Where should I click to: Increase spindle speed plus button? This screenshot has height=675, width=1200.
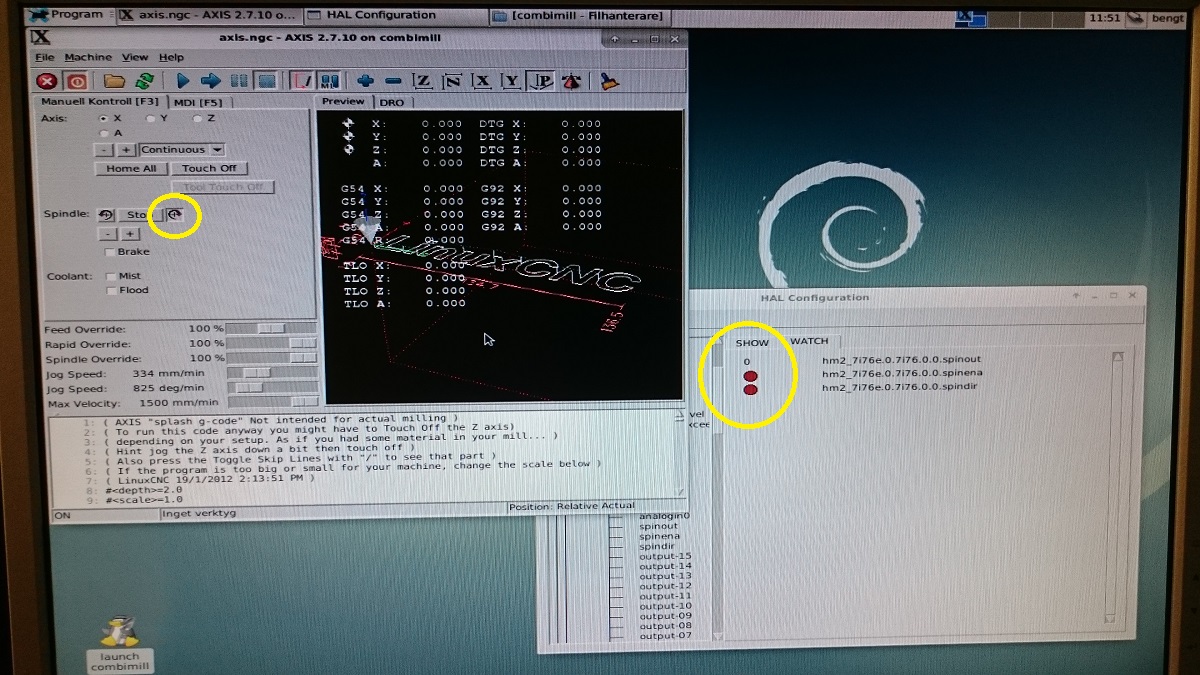pos(130,234)
